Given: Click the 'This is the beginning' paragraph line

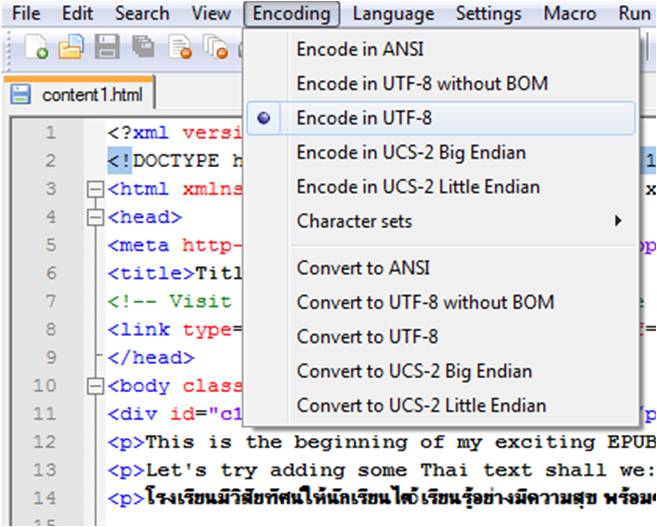Looking at the screenshot, I should pos(382,442).
